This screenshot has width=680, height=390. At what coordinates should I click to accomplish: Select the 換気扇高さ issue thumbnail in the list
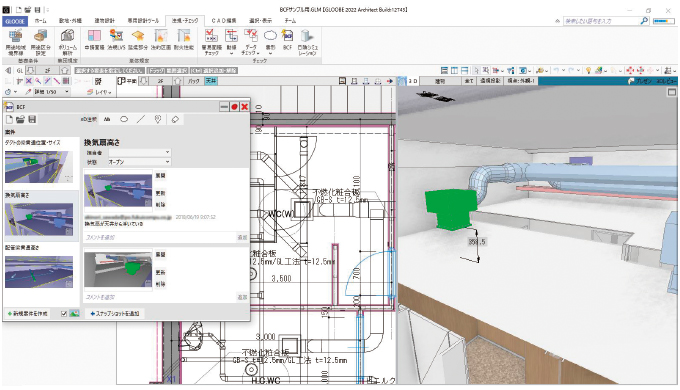pos(39,220)
